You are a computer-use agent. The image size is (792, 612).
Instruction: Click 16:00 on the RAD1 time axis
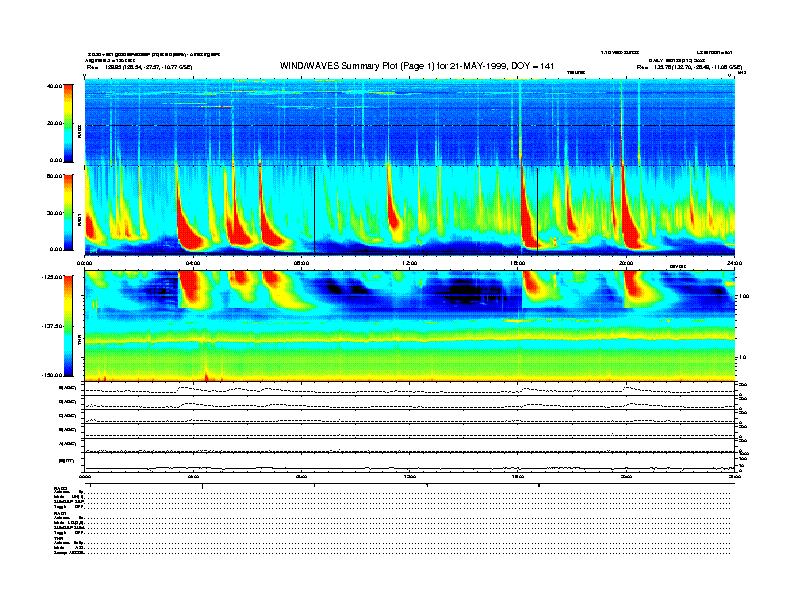[x=518, y=263]
